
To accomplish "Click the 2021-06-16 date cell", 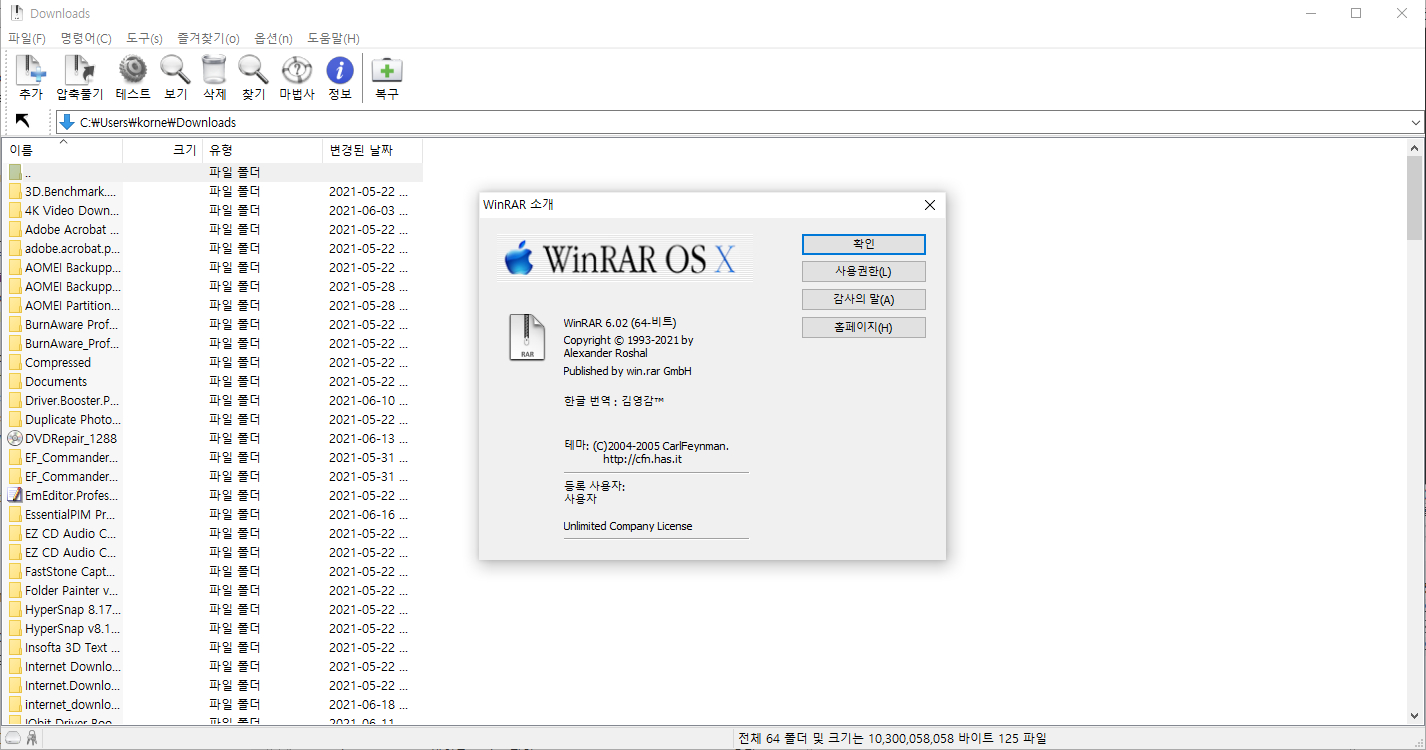I will pyautogui.click(x=369, y=514).
